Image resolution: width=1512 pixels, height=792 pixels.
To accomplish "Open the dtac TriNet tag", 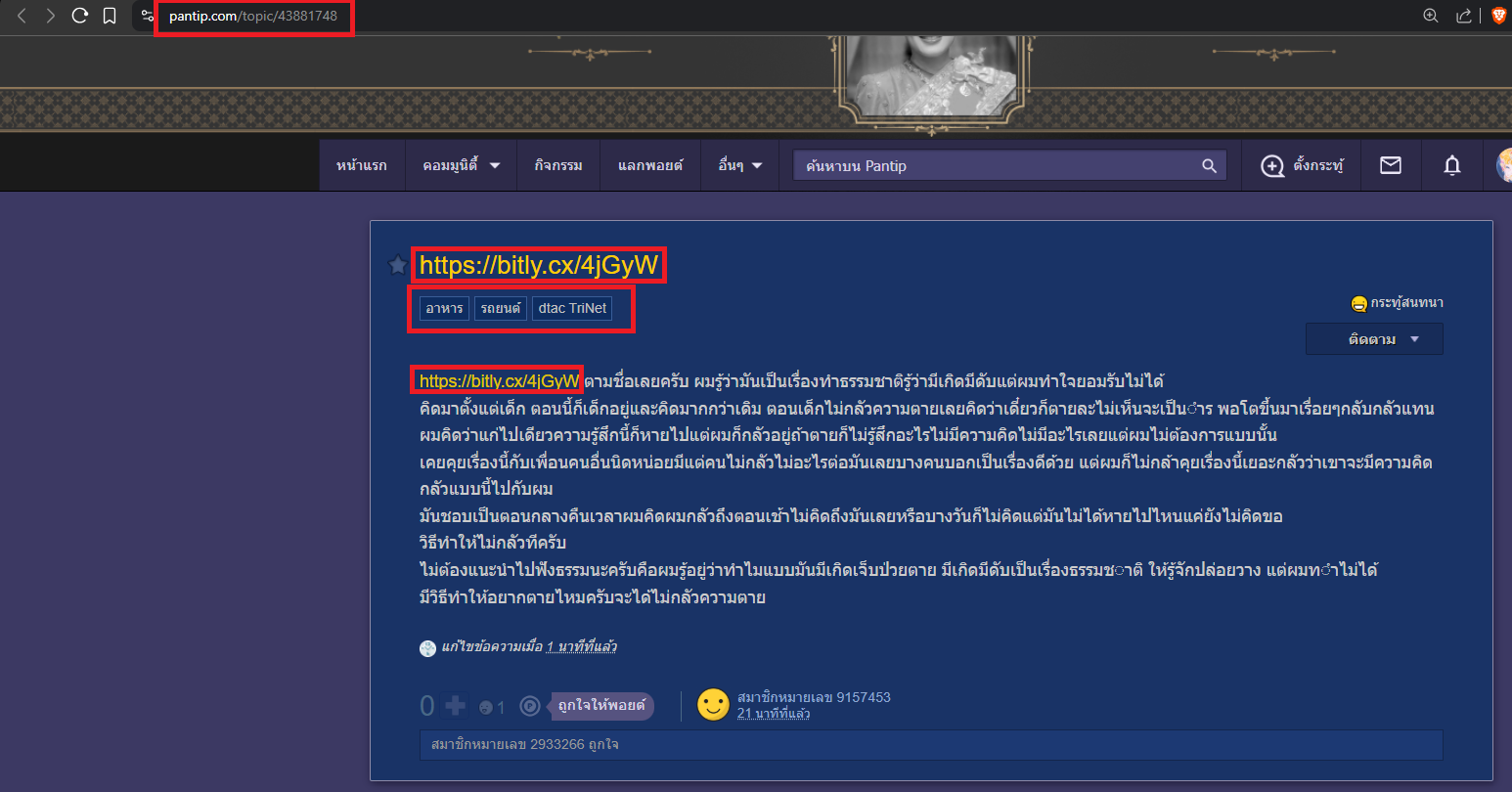I will click(572, 308).
